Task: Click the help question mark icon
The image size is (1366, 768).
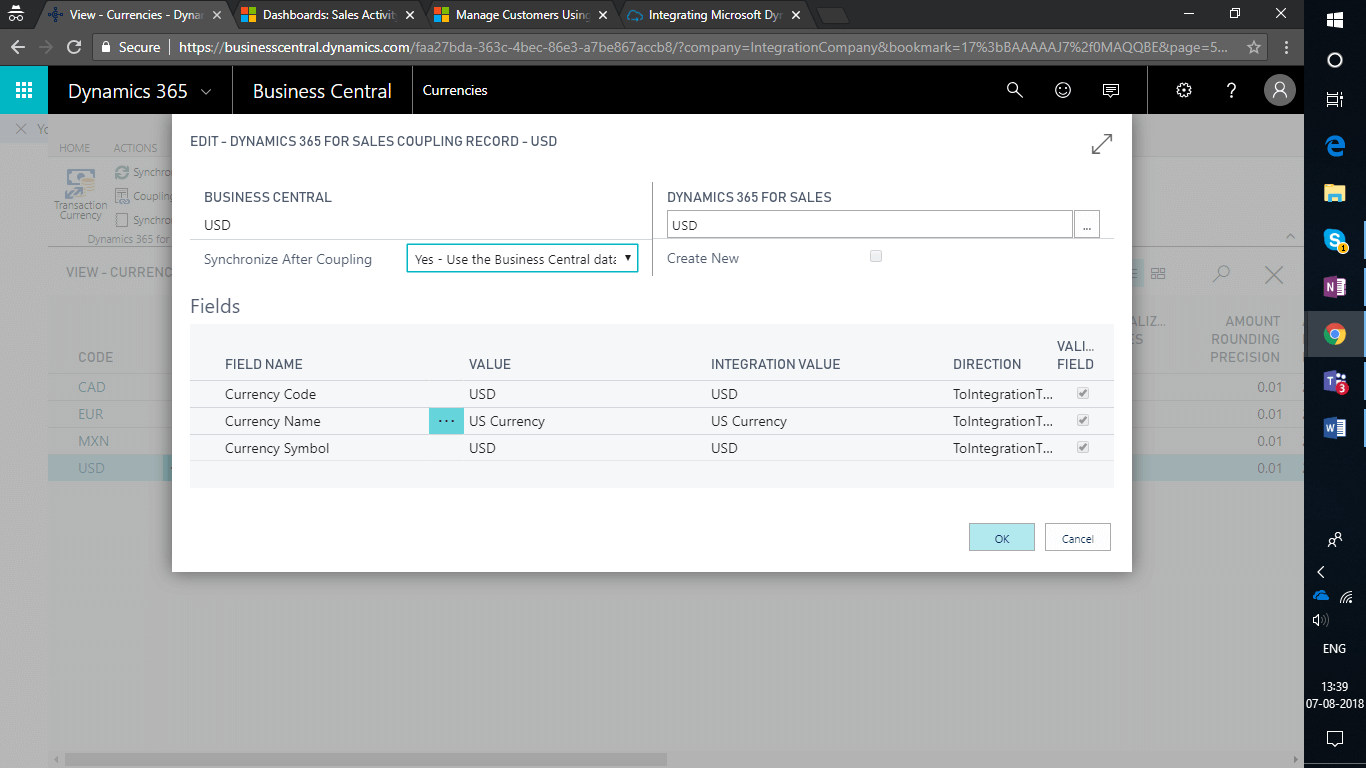Action: point(1231,90)
